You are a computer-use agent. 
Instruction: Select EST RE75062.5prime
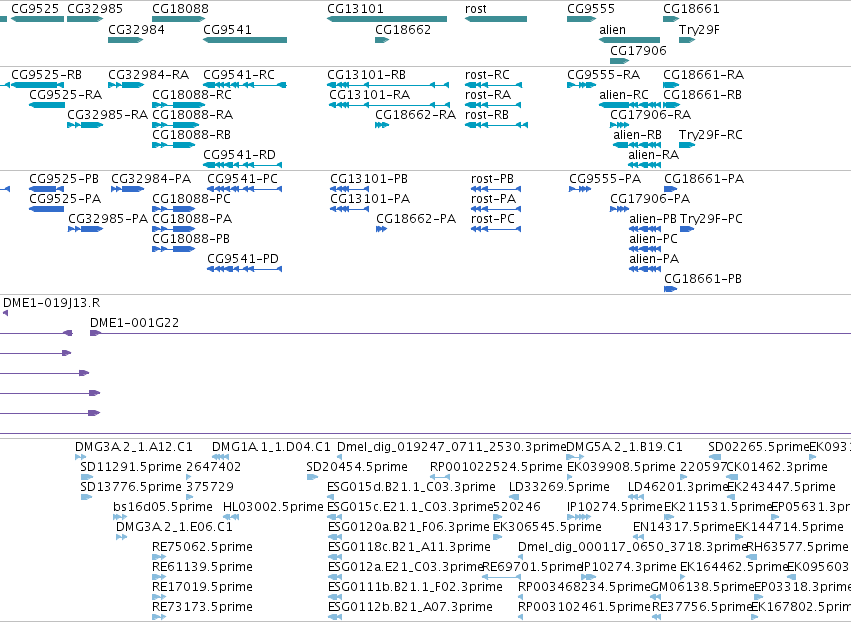[159, 557]
